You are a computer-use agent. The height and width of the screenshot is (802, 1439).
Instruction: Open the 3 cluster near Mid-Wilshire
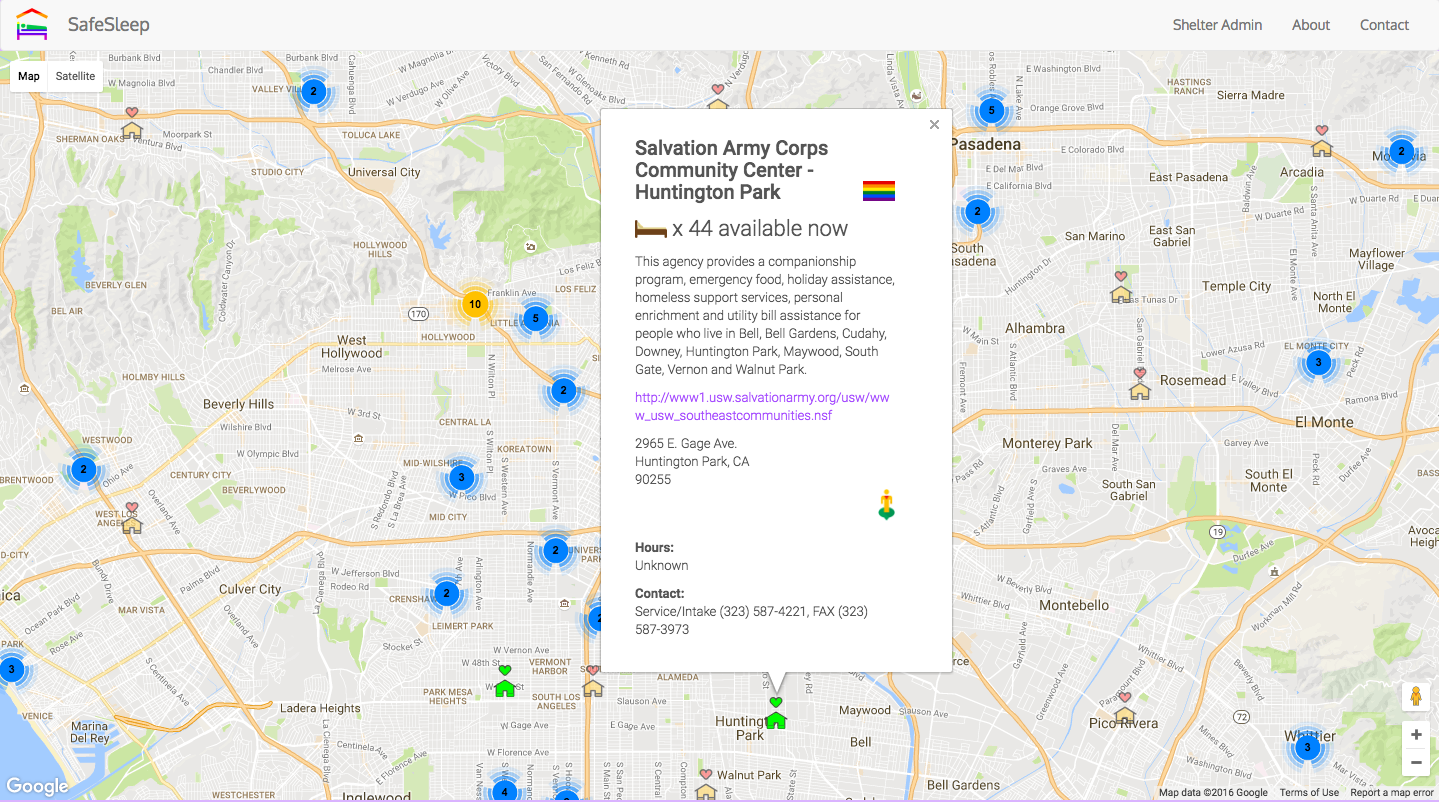point(461,477)
